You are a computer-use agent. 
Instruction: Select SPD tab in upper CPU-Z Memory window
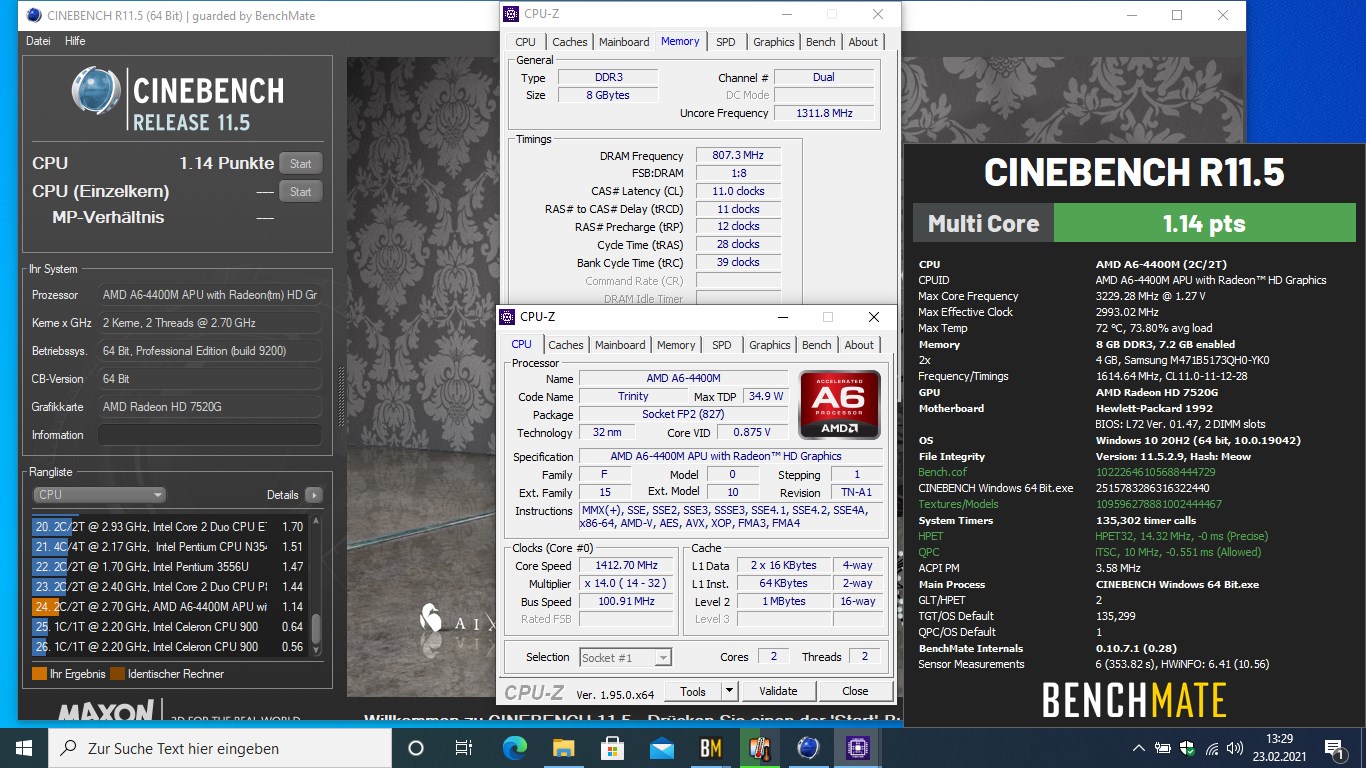coord(725,42)
